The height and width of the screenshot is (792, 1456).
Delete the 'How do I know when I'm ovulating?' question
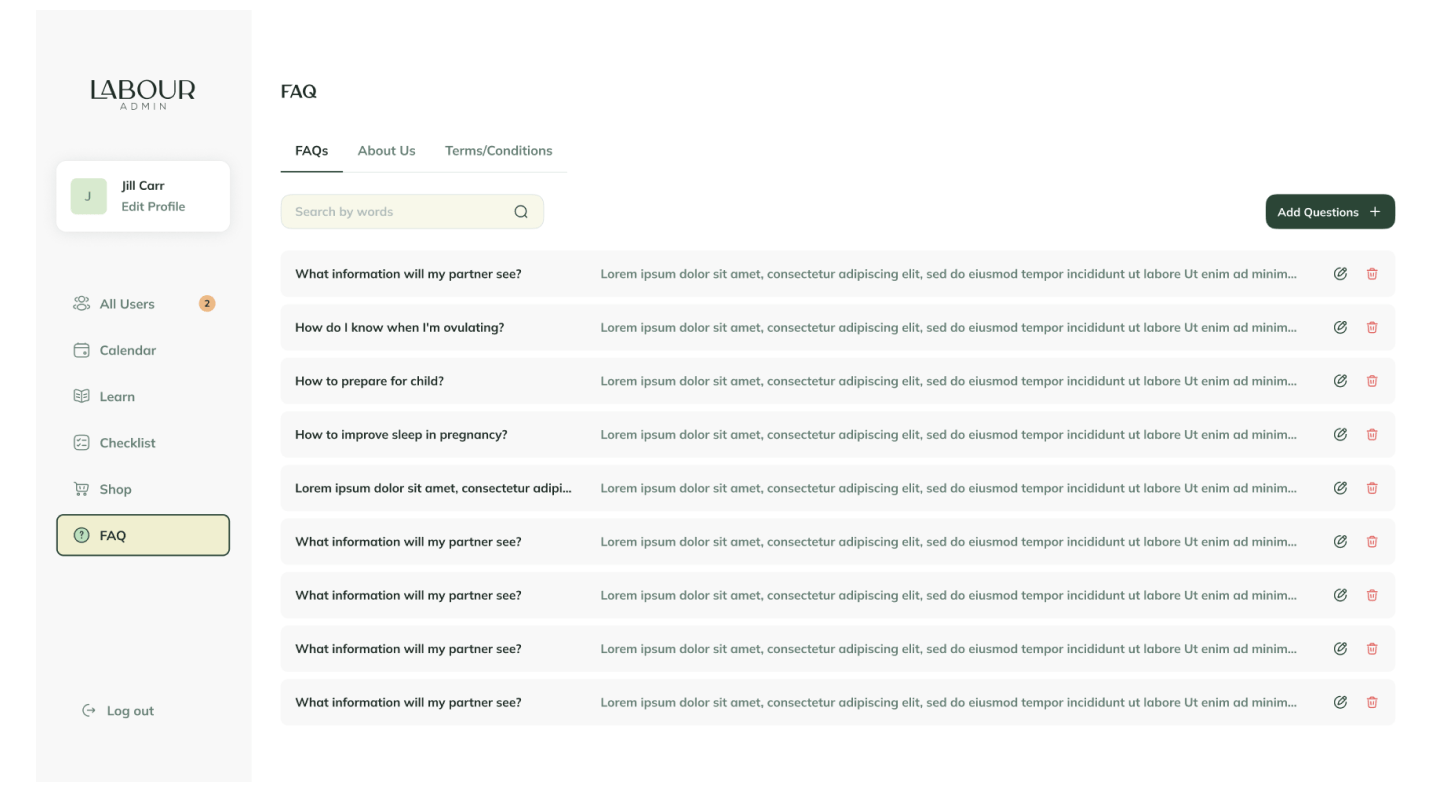click(x=1372, y=327)
